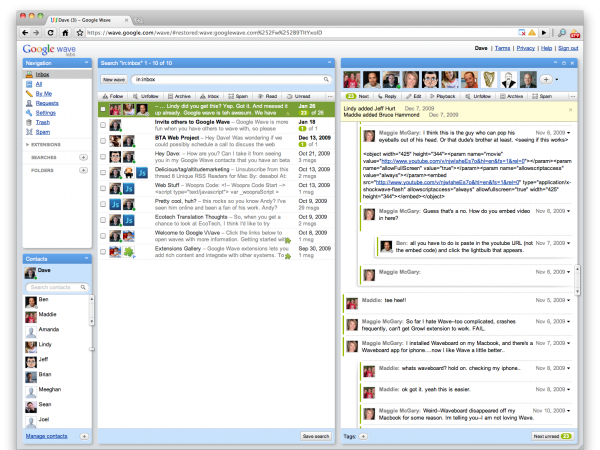Viewport: 600px width, 450px height.
Task: Minimize the Navigation panel
Action: point(86,62)
